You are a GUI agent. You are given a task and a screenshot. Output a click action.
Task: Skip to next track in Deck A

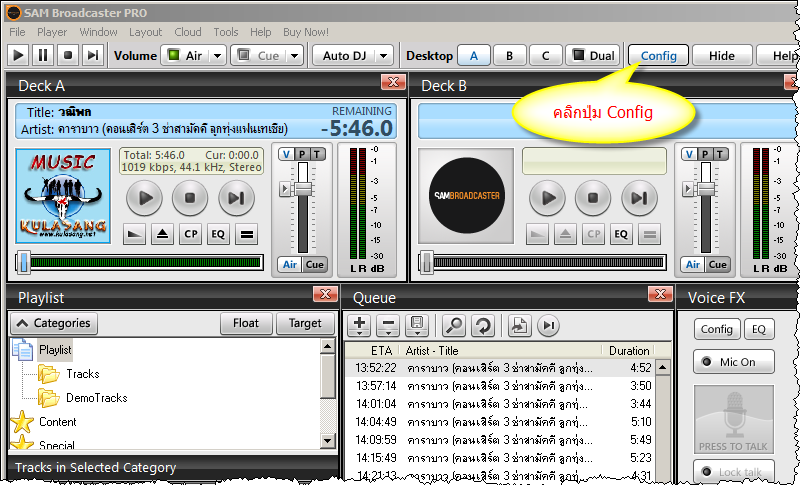pos(236,198)
